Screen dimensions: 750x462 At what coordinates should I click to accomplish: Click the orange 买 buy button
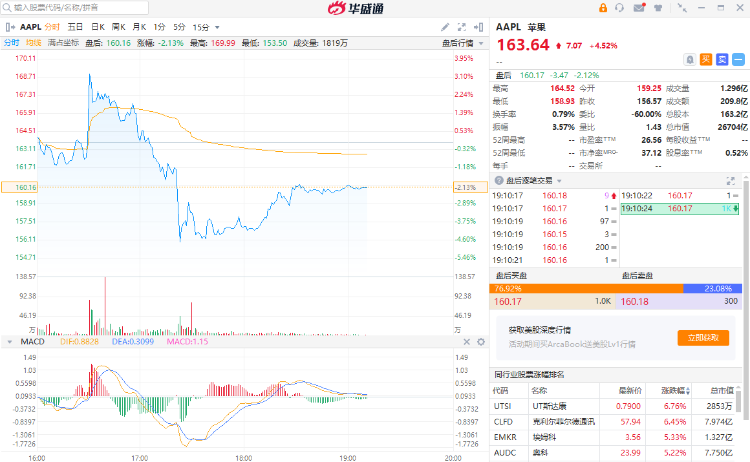point(706,59)
